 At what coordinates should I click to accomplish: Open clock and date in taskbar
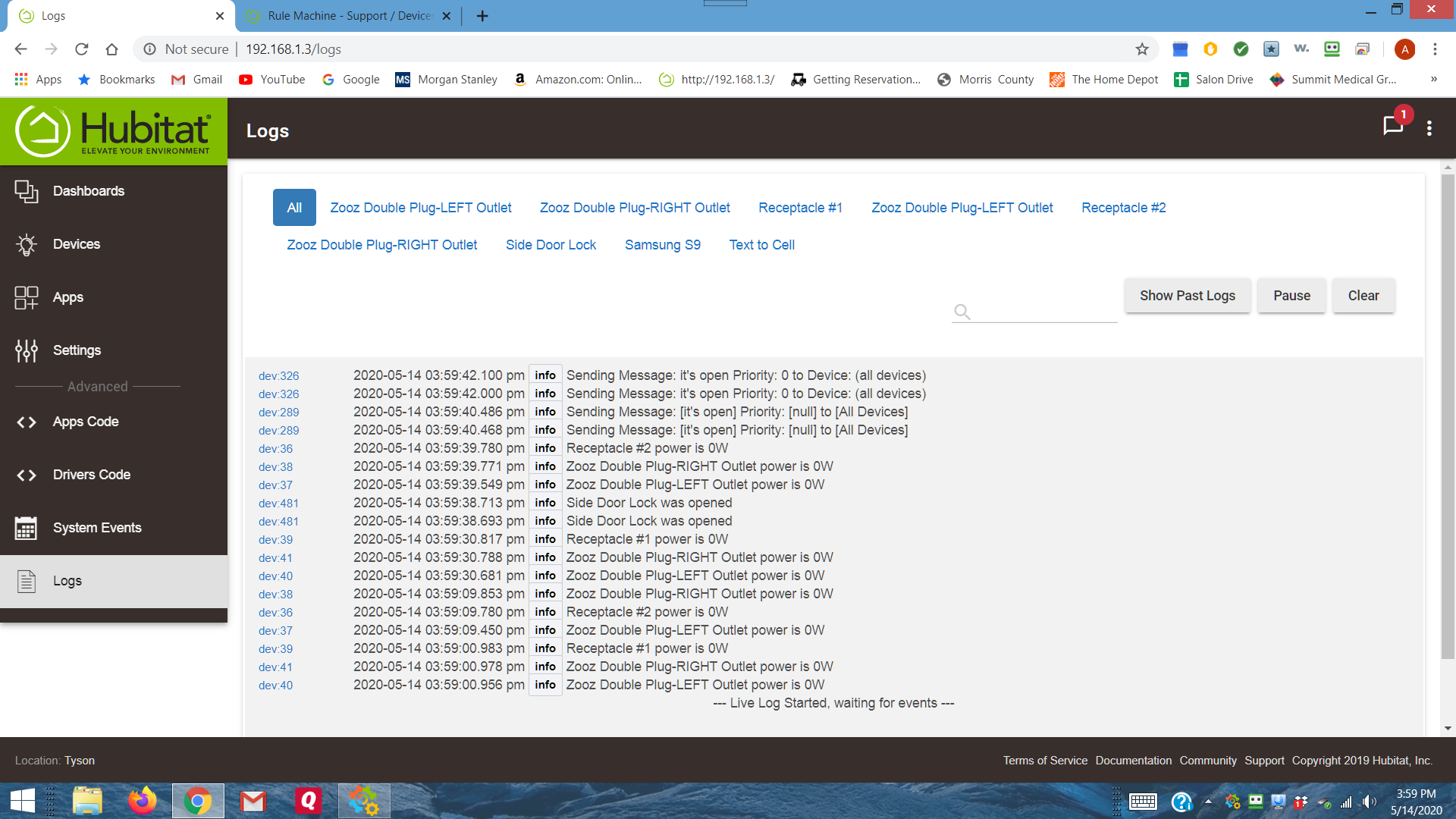pyautogui.click(x=1416, y=802)
